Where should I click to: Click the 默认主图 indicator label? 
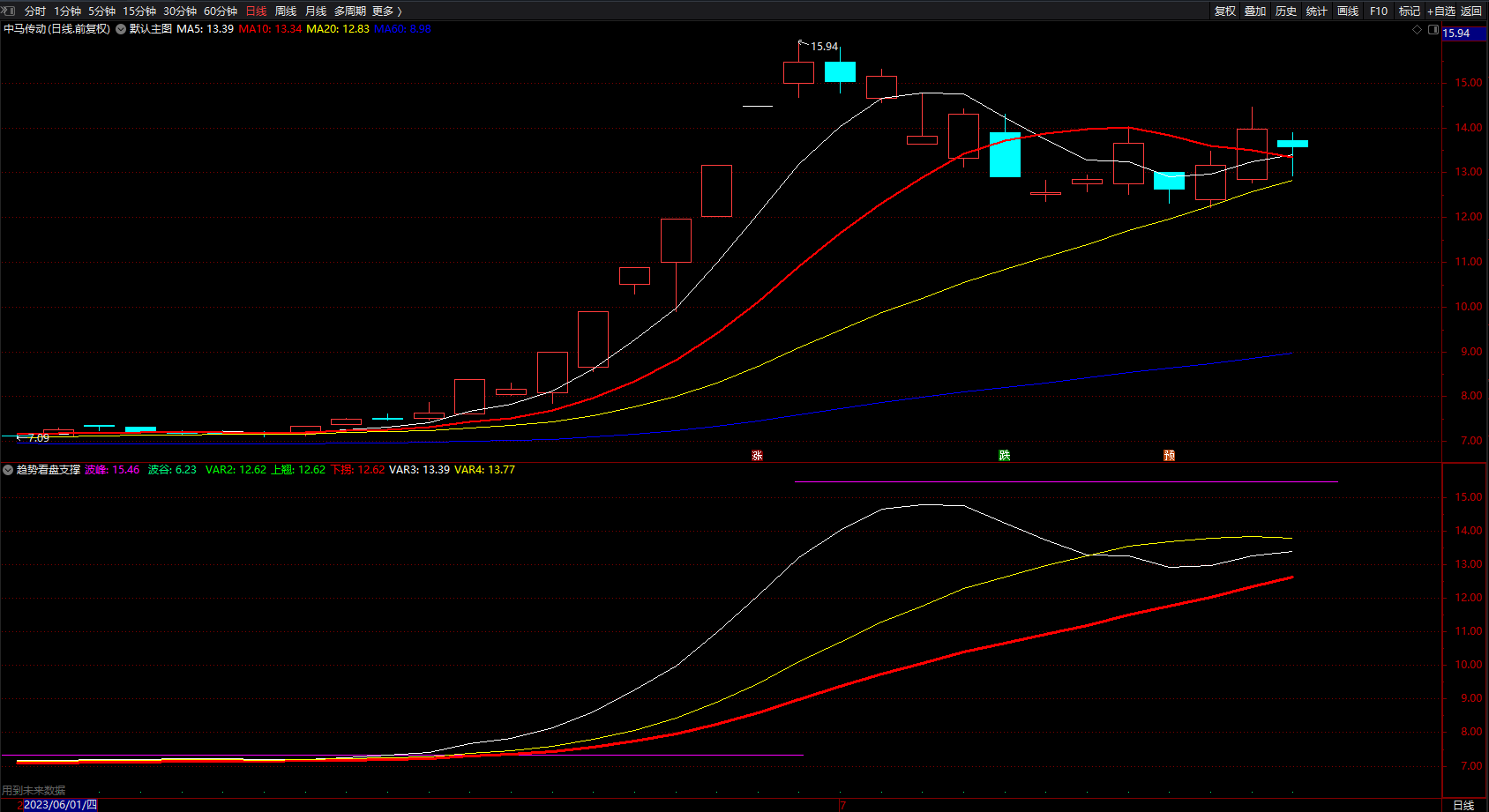point(151,29)
